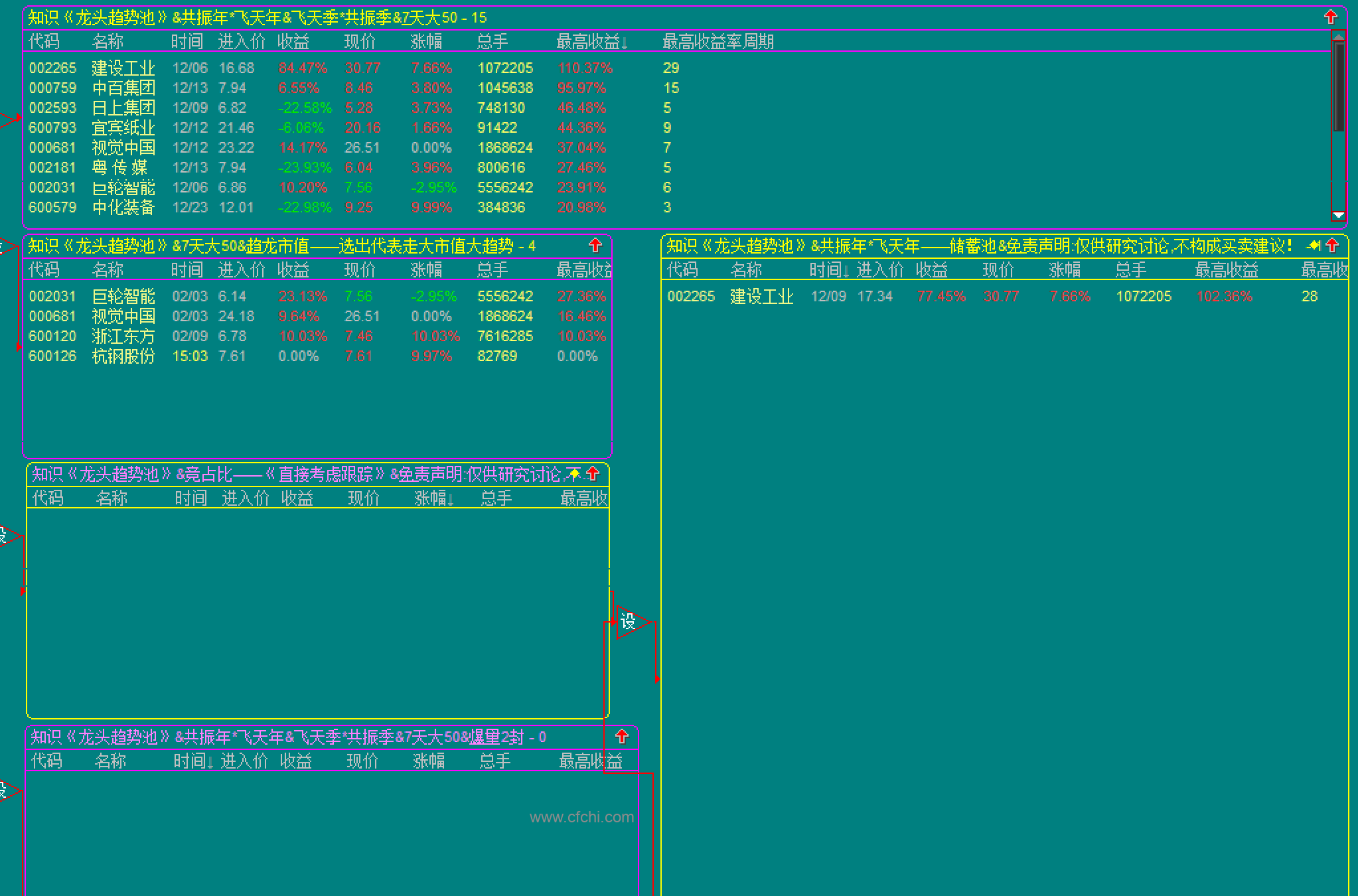Click scroll-down arrow of top panel scrollbar
The image size is (1358, 896).
pyautogui.click(x=1338, y=214)
